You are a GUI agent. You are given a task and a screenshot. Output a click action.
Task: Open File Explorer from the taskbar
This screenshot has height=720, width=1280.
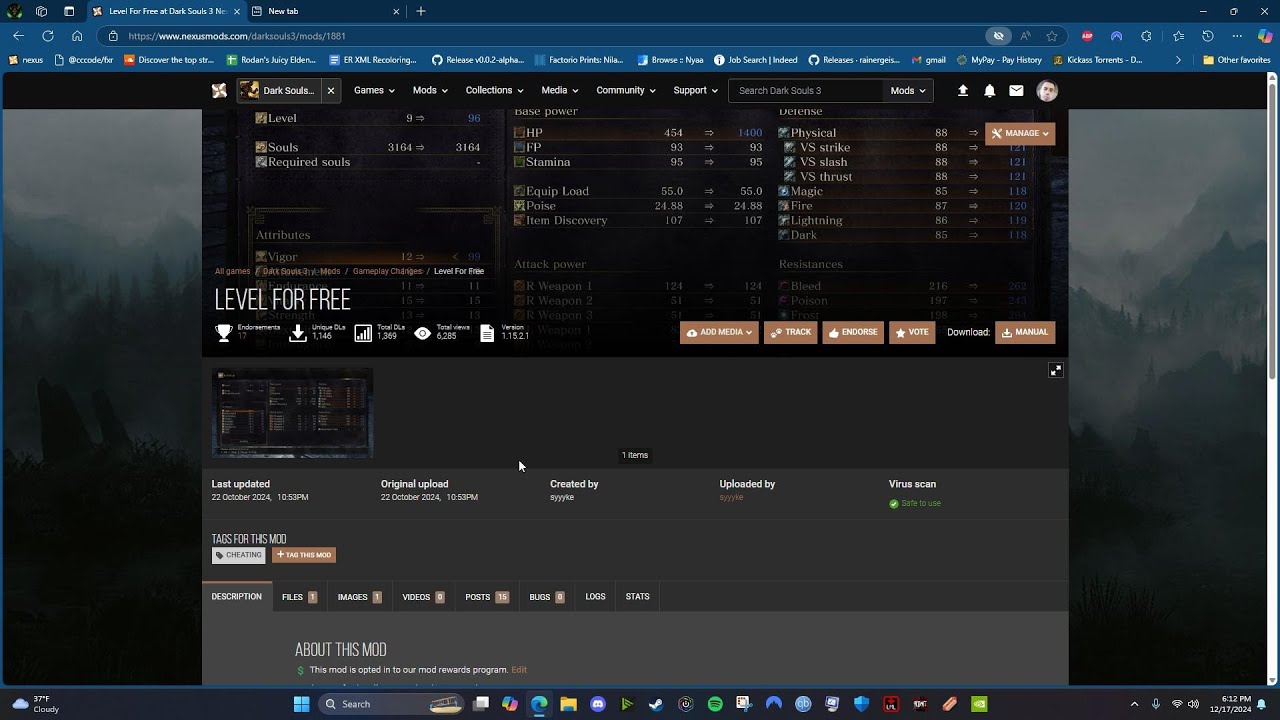(x=568, y=704)
